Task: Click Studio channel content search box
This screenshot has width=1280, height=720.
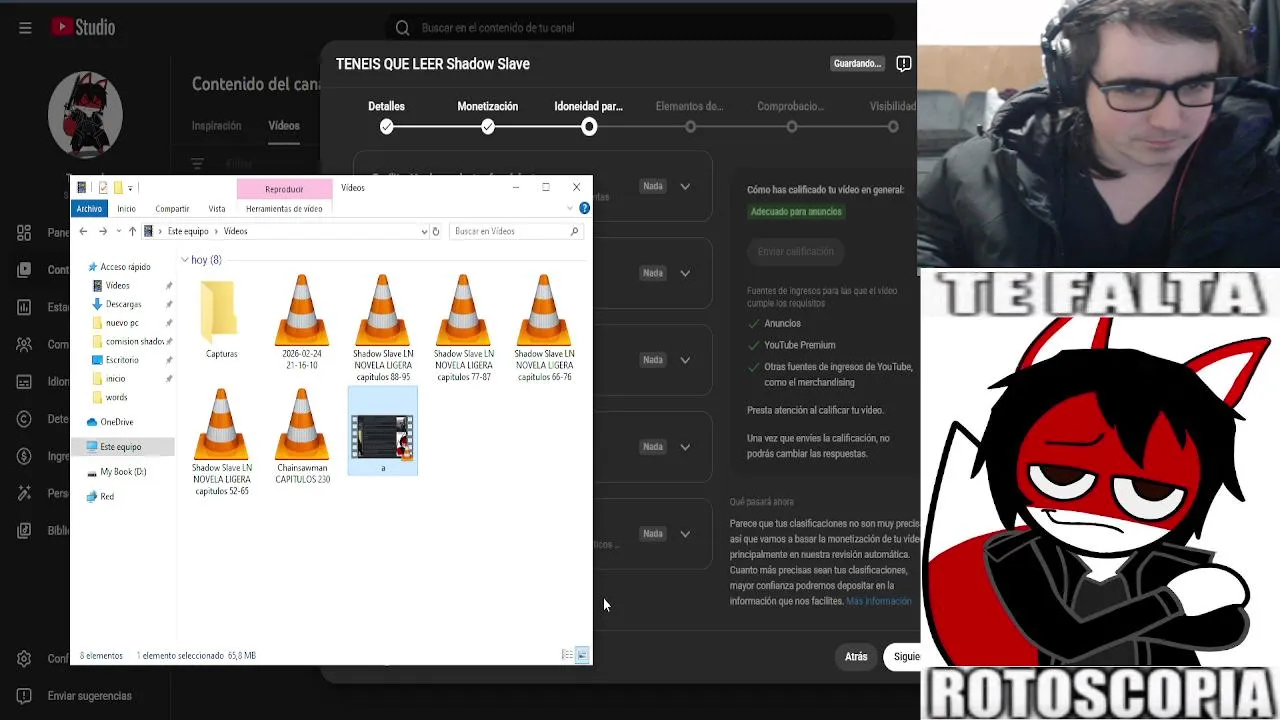Action: coord(640,28)
